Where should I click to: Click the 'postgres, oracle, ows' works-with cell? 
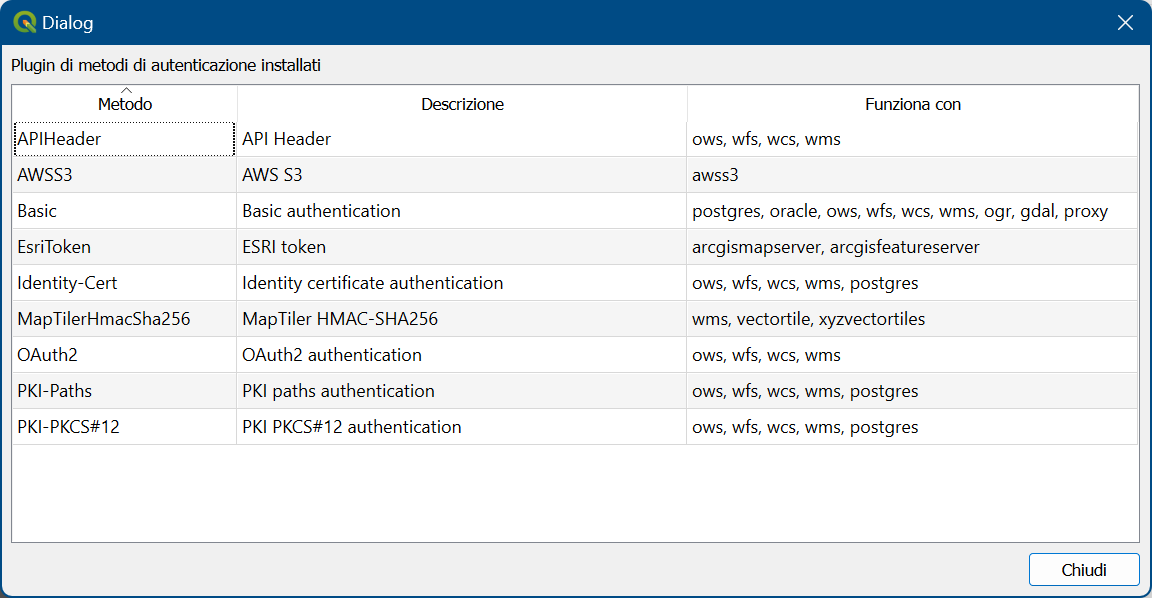[912, 211]
